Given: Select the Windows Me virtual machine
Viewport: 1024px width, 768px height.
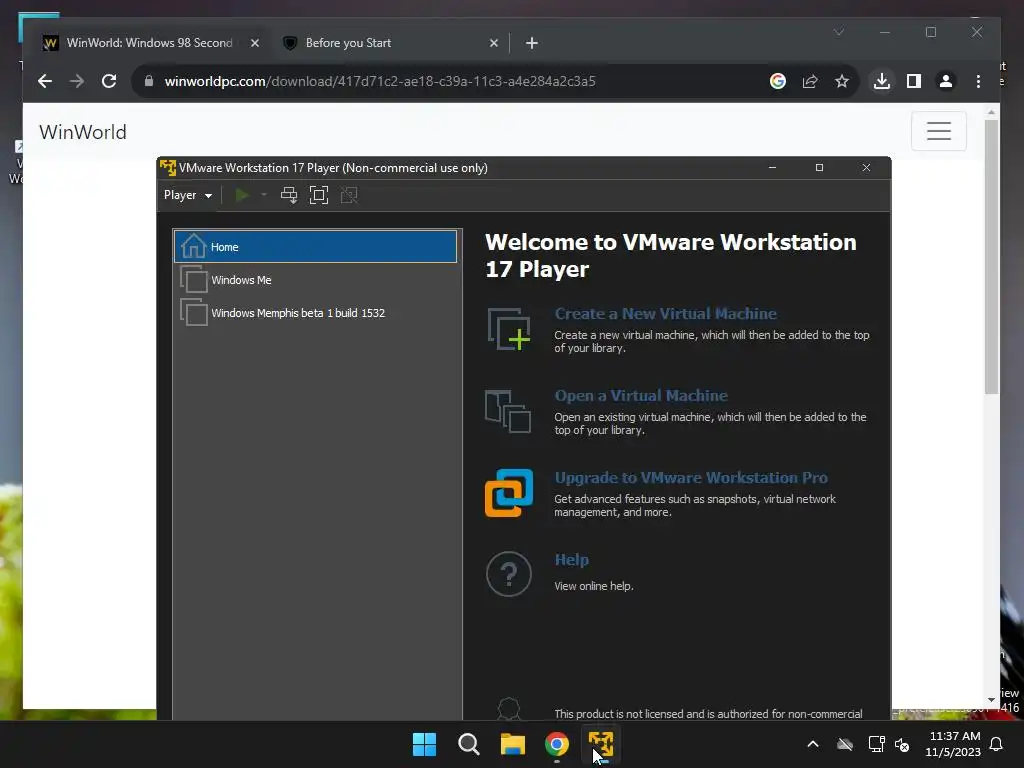Looking at the screenshot, I should coord(315,280).
